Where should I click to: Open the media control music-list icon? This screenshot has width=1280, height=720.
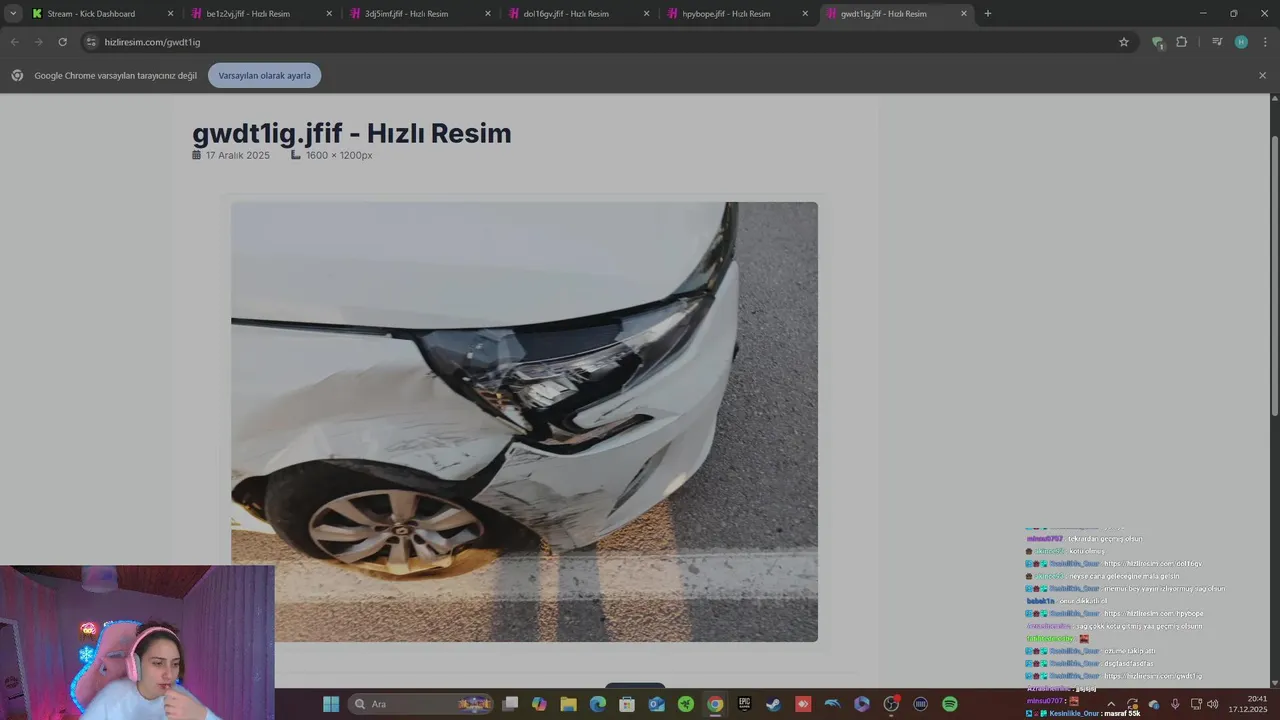[1217, 42]
